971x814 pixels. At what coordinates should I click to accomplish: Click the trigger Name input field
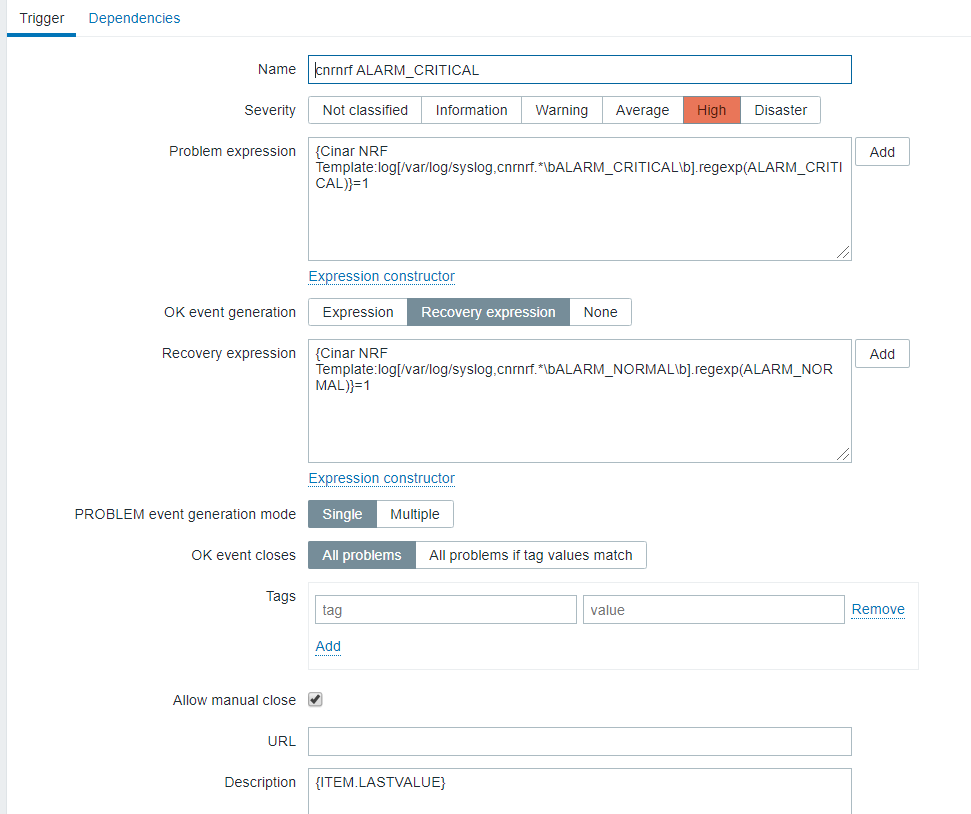coord(580,70)
